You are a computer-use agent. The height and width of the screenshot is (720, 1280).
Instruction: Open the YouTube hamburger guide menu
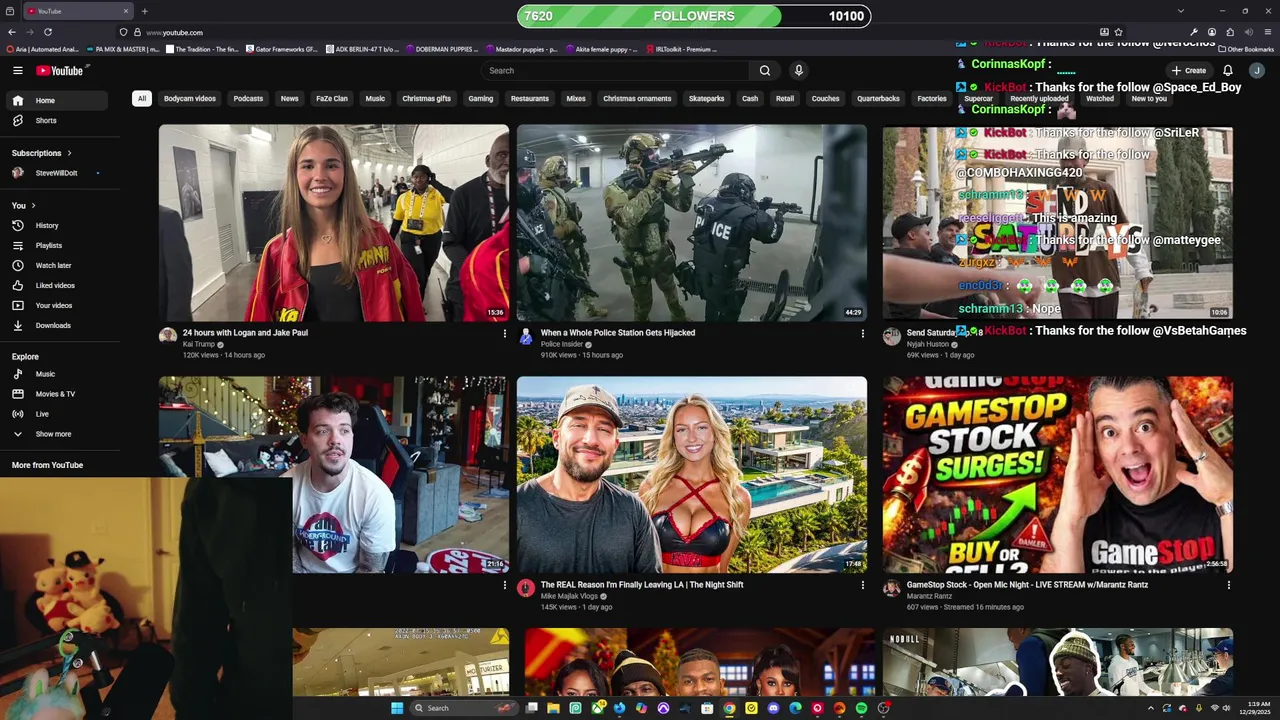(17, 70)
